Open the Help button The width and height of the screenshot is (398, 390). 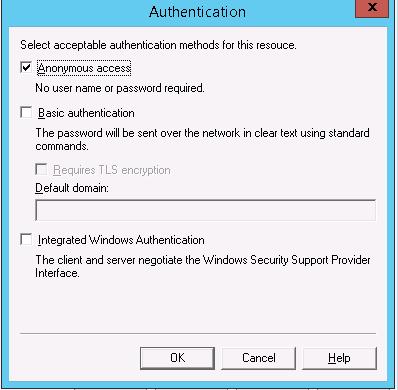click(x=339, y=358)
